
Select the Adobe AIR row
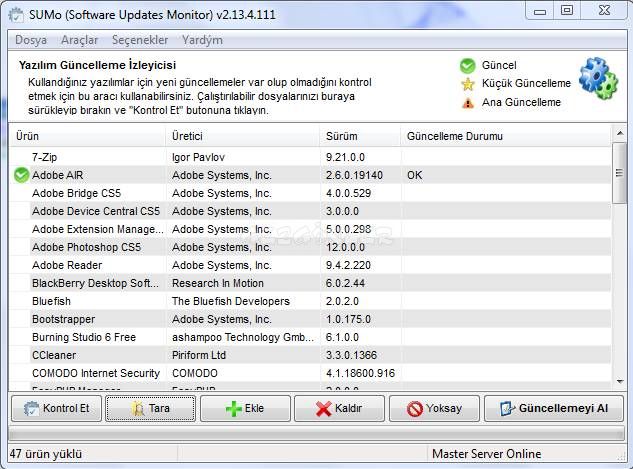point(310,175)
